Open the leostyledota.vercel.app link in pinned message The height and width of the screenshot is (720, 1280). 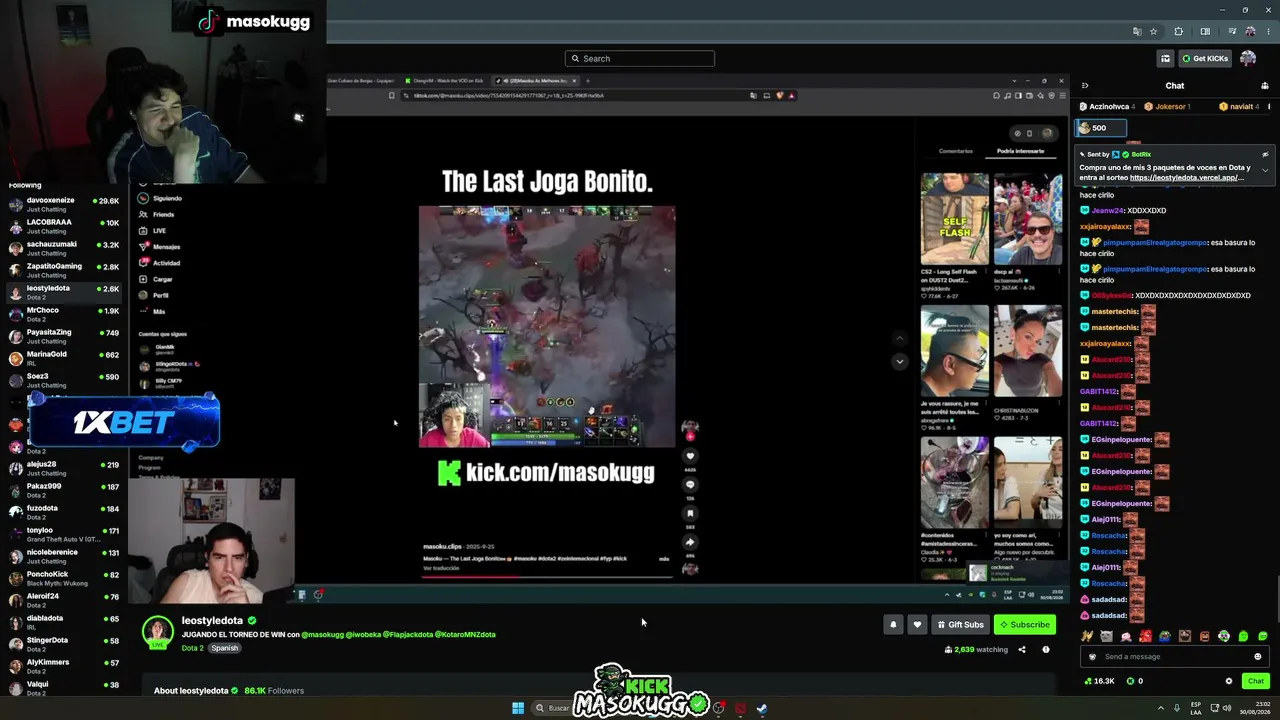(x=1186, y=178)
